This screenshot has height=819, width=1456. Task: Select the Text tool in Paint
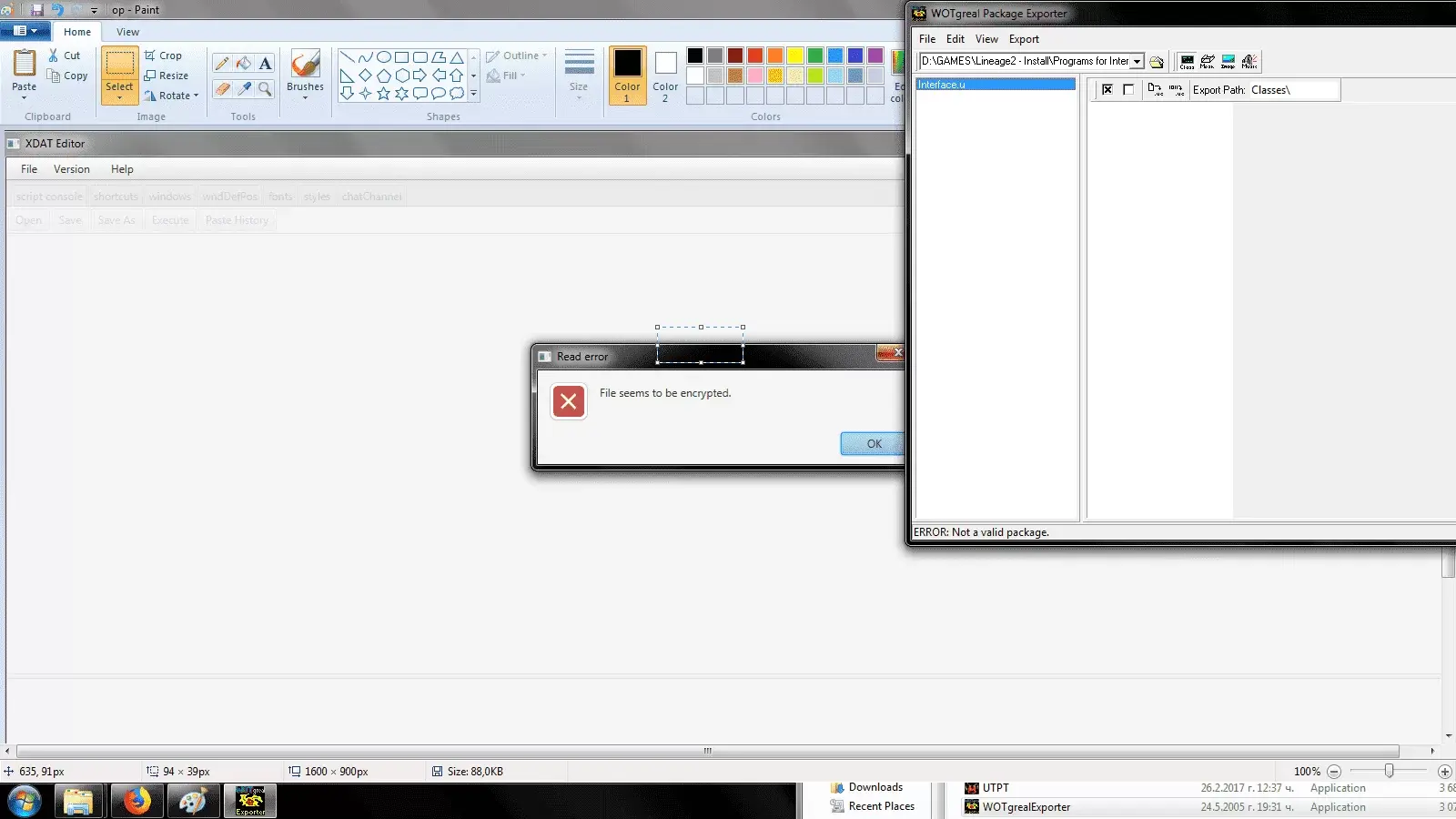(x=265, y=64)
